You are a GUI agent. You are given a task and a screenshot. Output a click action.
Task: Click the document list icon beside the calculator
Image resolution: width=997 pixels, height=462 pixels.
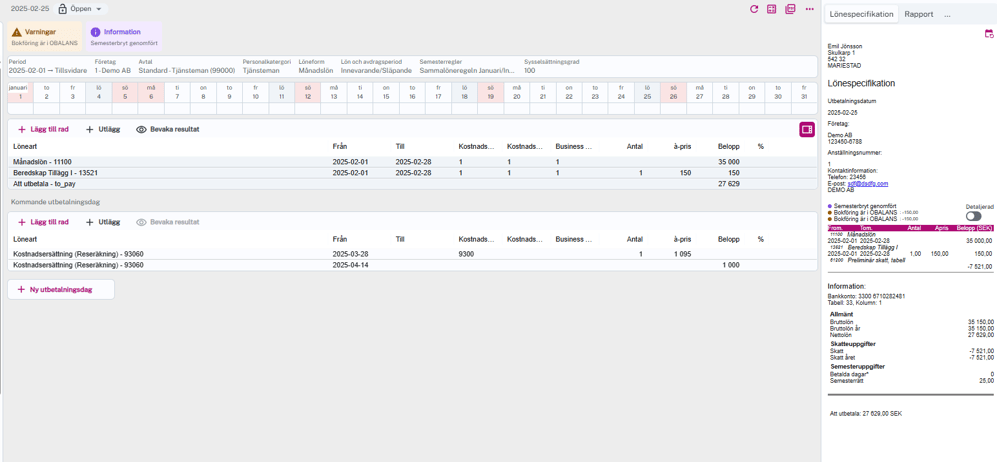790,9
